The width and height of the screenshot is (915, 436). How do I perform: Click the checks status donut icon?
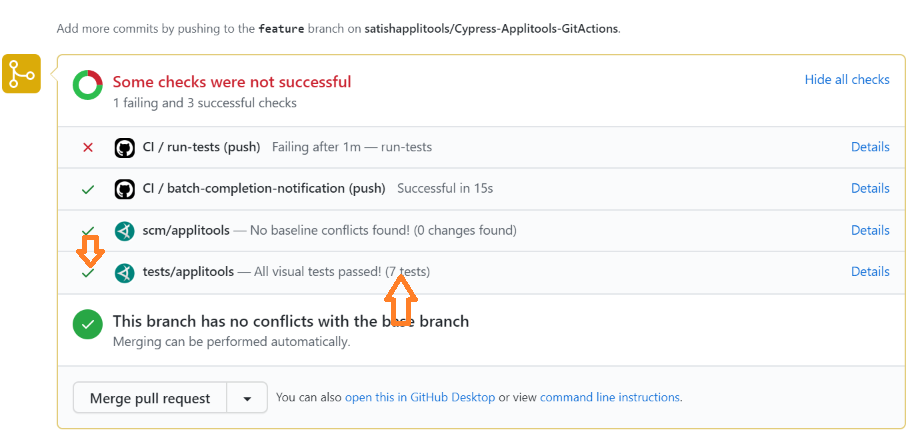point(88,86)
